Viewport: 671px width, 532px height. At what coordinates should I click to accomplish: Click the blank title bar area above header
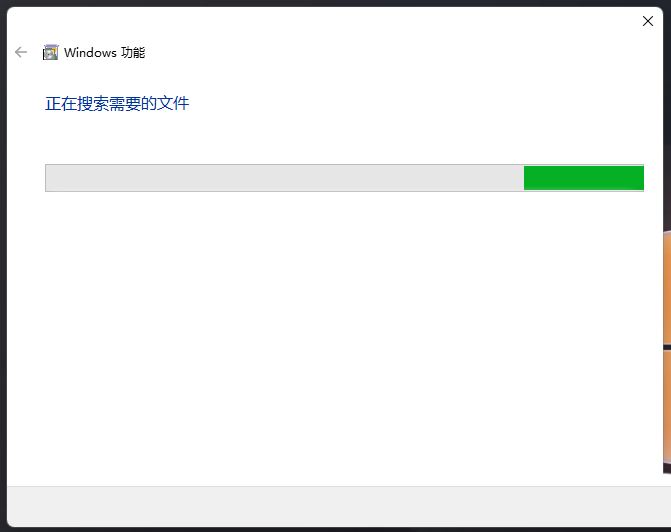coord(321,21)
